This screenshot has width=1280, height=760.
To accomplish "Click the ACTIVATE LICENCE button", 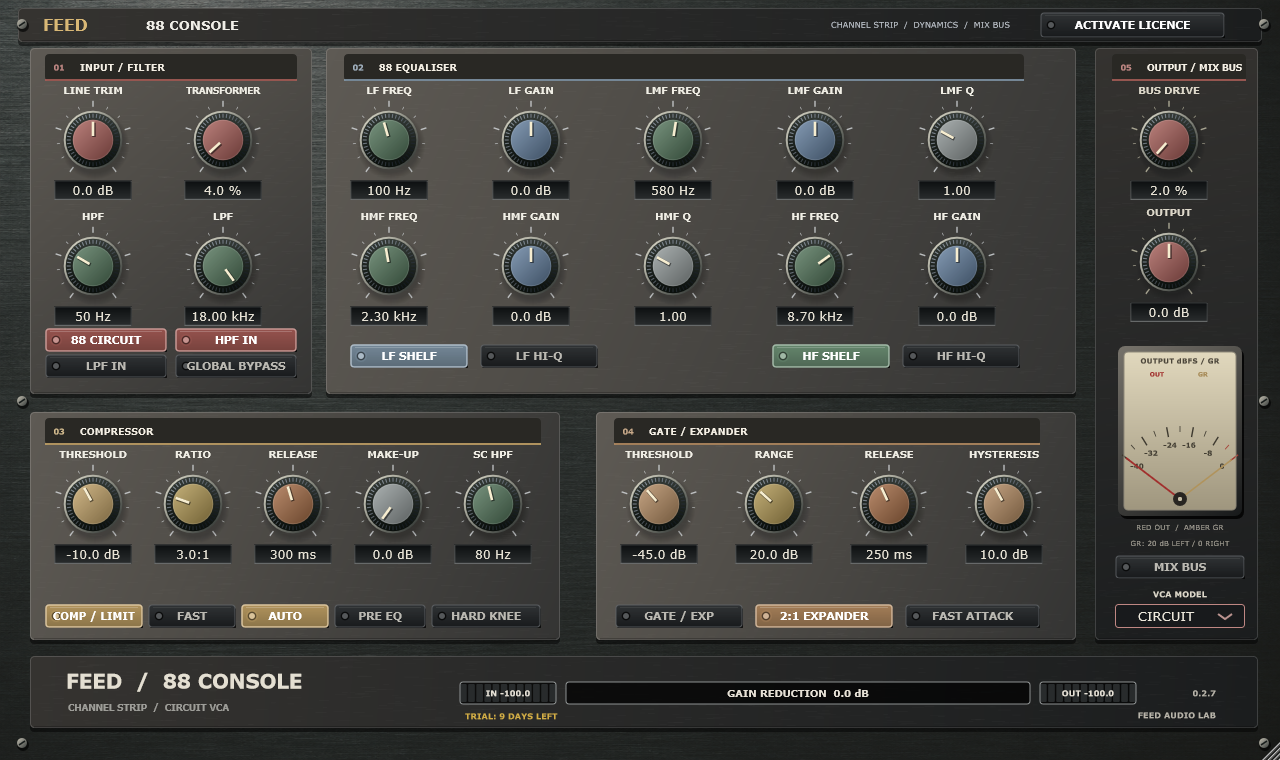I will (x=1132, y=25).
